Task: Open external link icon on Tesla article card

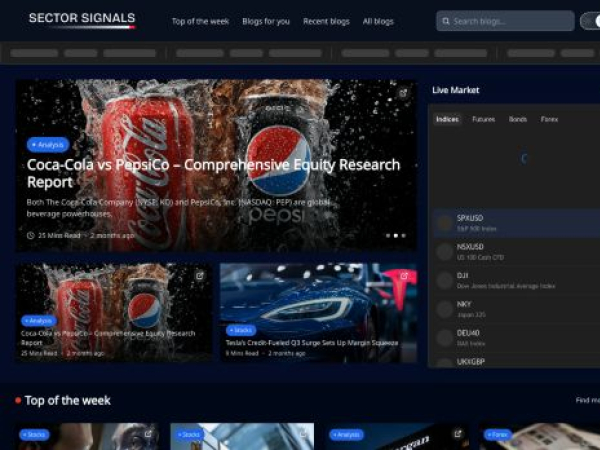Action: pyautogui.click(x=403, y=276)
